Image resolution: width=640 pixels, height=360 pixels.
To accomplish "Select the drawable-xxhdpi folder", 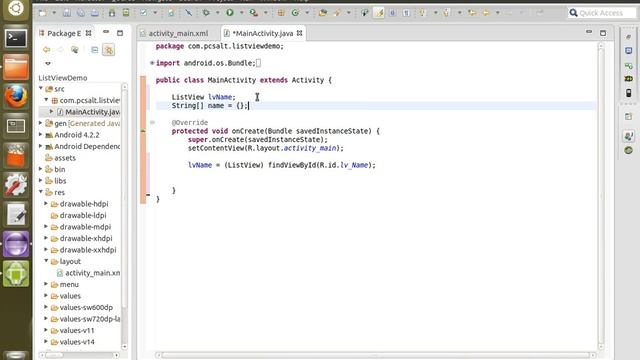I will [x=83, y=249].
